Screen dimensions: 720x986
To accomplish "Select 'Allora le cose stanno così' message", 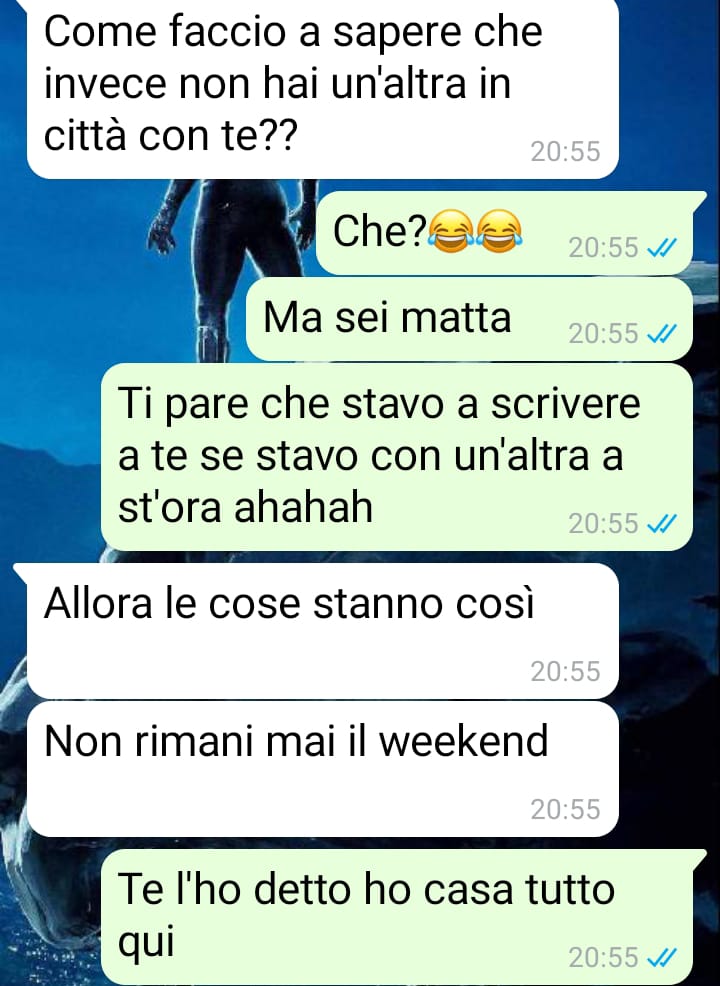I will point(323,631).
